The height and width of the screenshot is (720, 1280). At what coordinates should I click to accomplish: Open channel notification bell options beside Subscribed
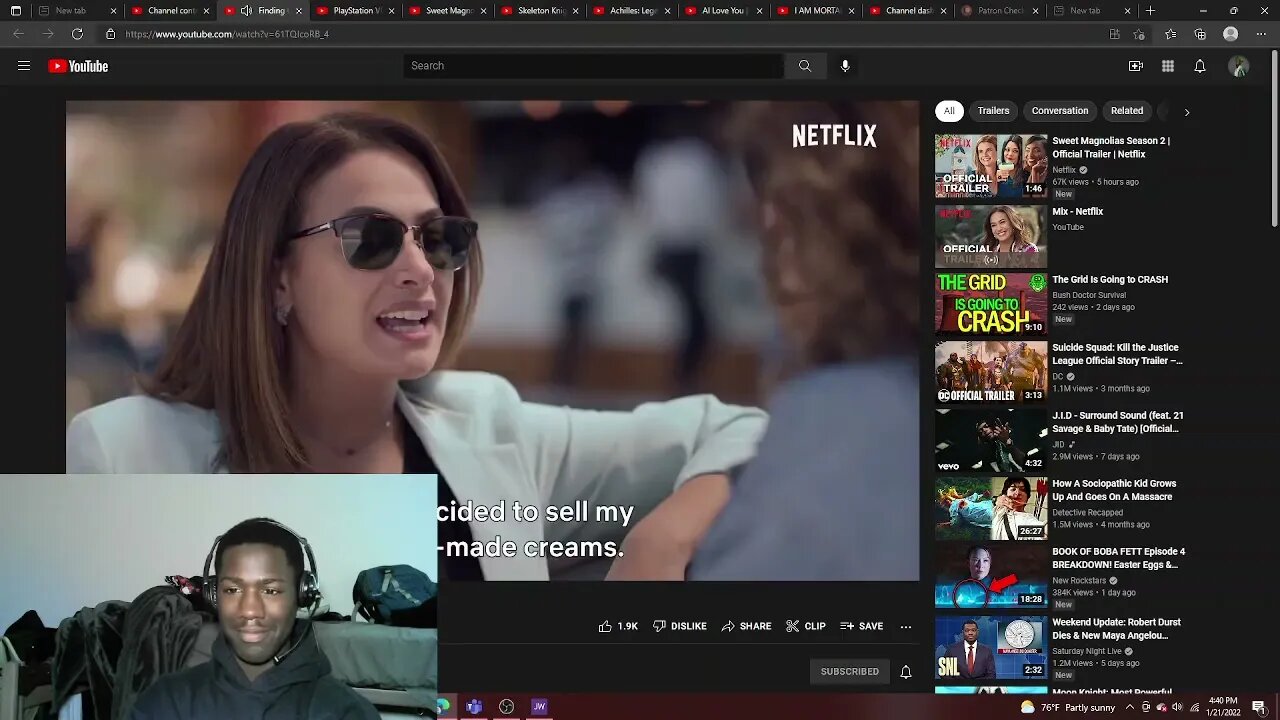[x=905, y=672]
